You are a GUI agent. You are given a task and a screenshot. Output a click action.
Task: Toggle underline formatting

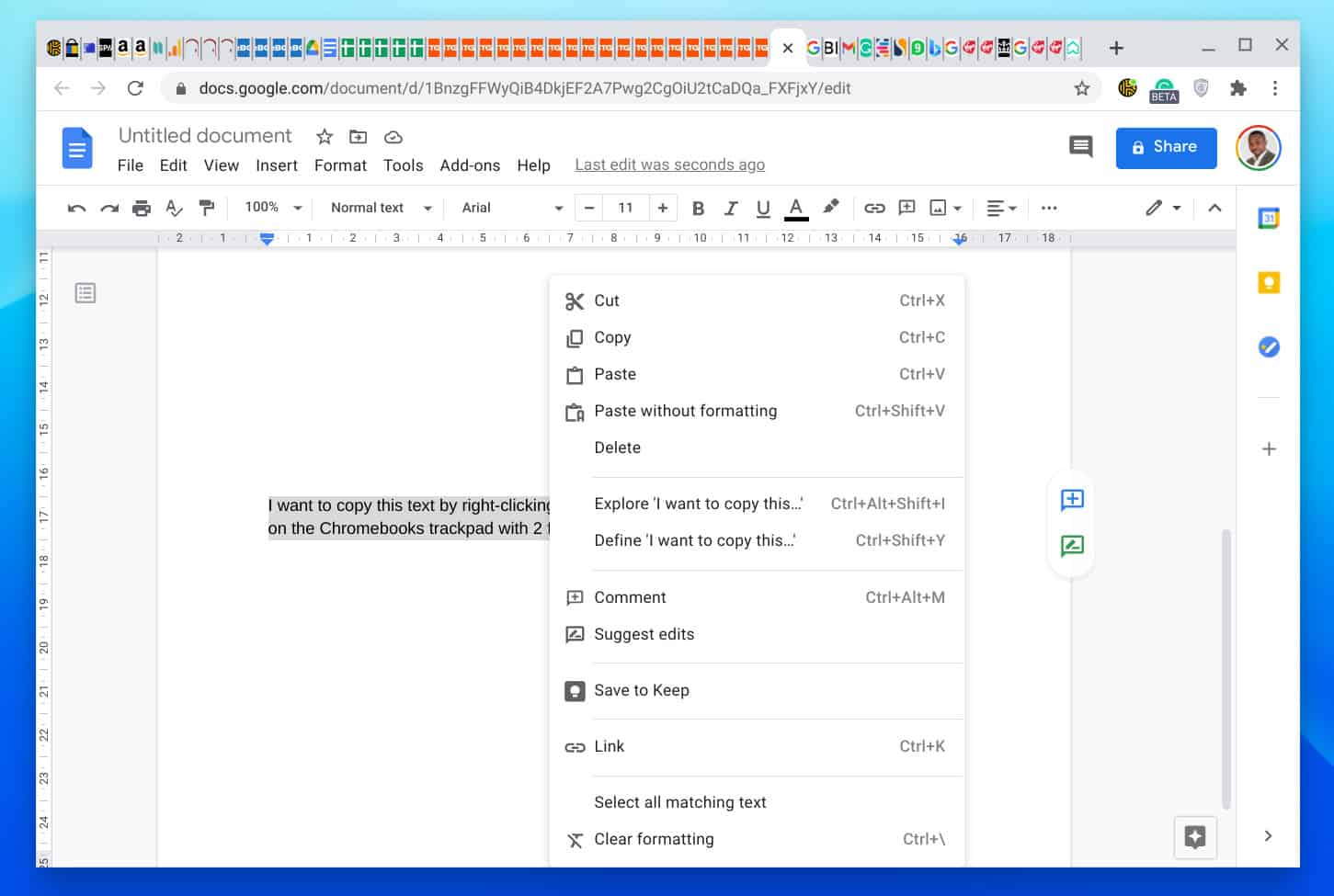click(763, 208)
